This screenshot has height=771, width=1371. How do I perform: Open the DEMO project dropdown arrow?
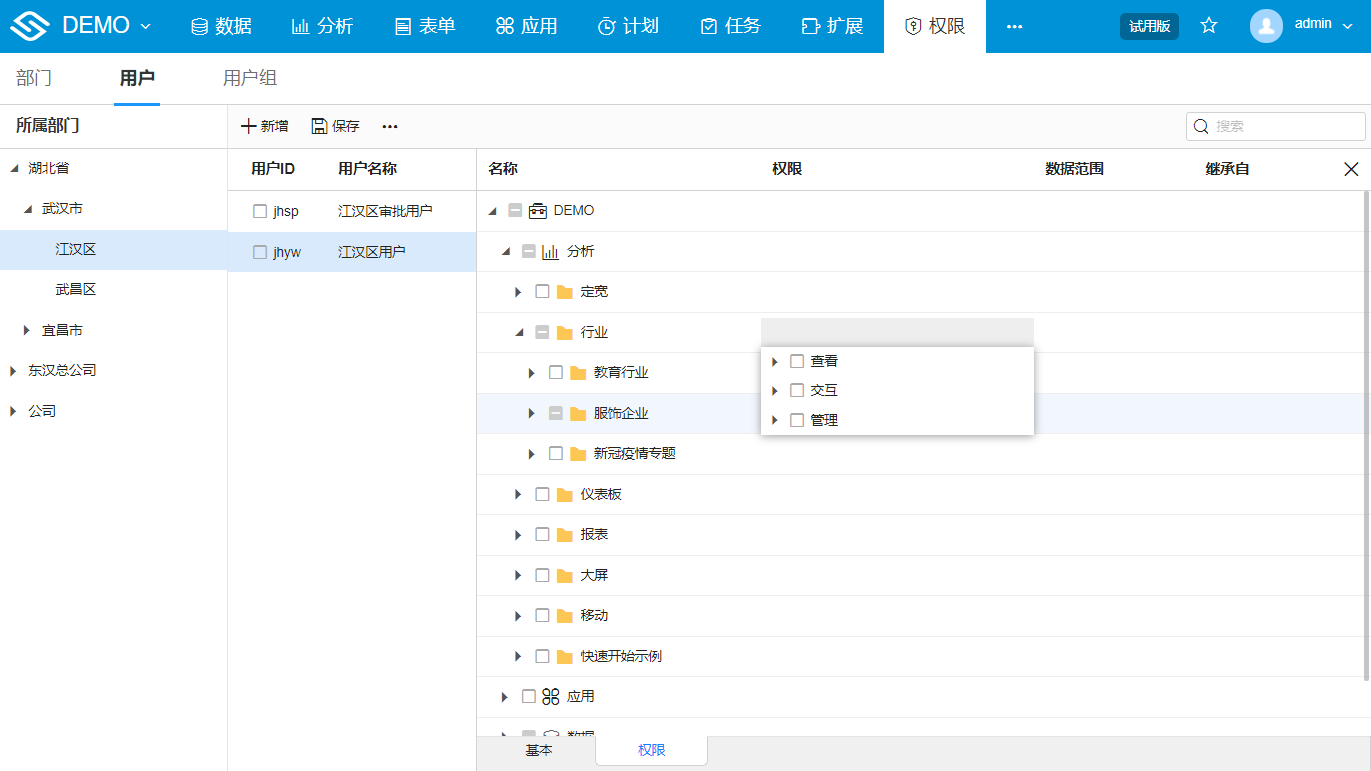pos(146,26)
